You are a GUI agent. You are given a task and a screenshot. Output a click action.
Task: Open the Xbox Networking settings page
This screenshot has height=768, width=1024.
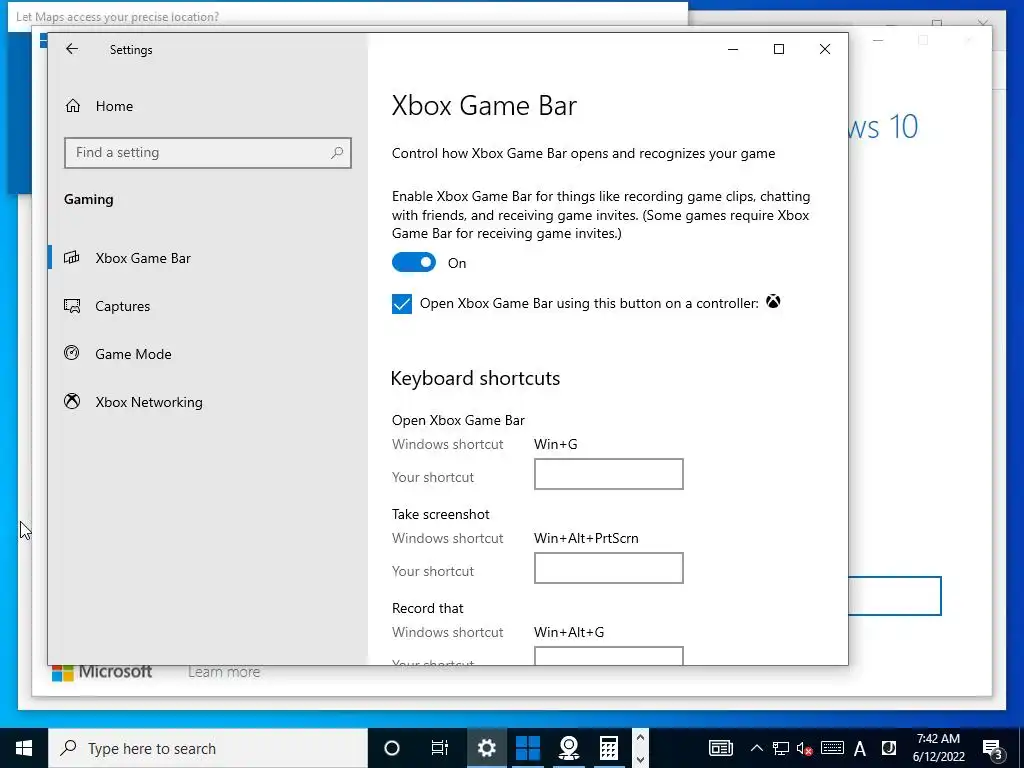208,402
